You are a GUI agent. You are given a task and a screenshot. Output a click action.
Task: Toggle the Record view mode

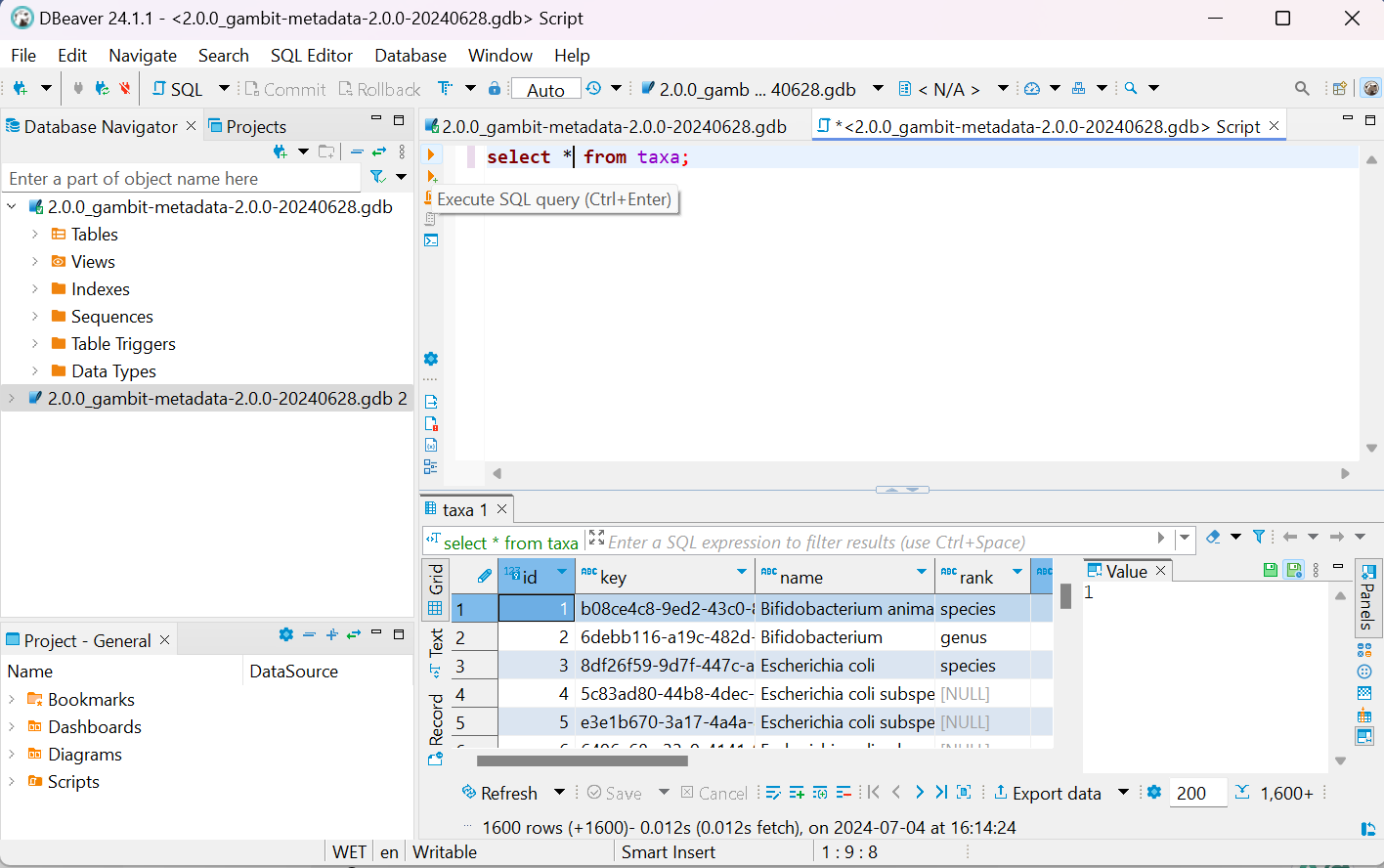pos(436,721)
